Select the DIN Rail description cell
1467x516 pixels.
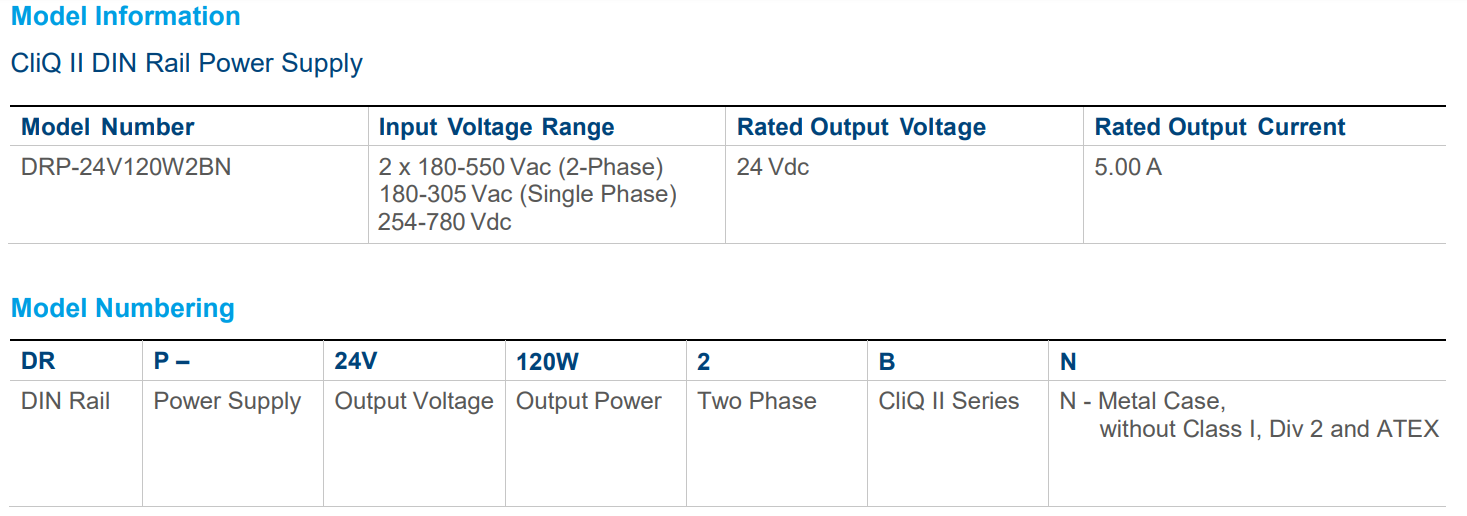(66, 401)
